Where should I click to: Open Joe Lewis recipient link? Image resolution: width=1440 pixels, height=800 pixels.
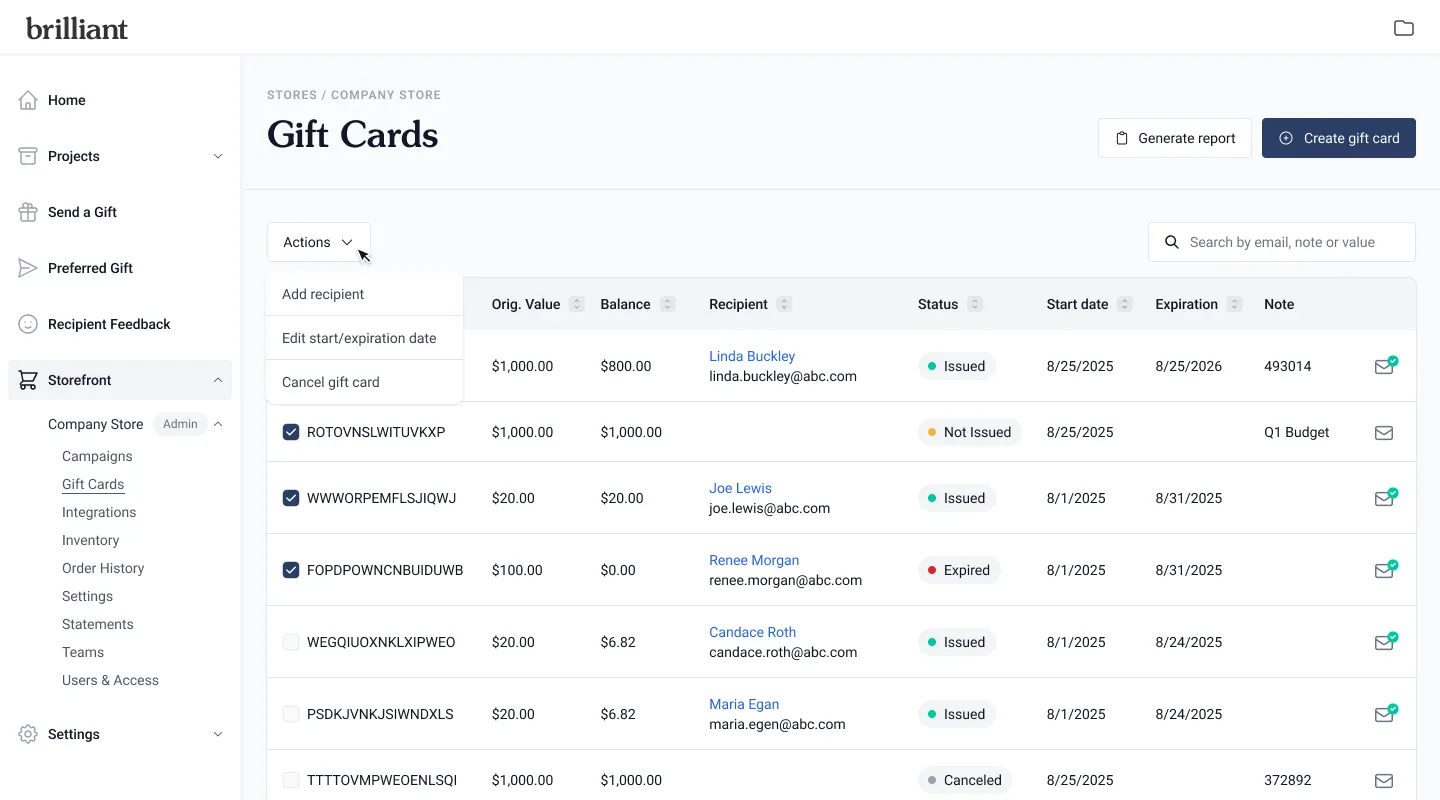point(740,488)
